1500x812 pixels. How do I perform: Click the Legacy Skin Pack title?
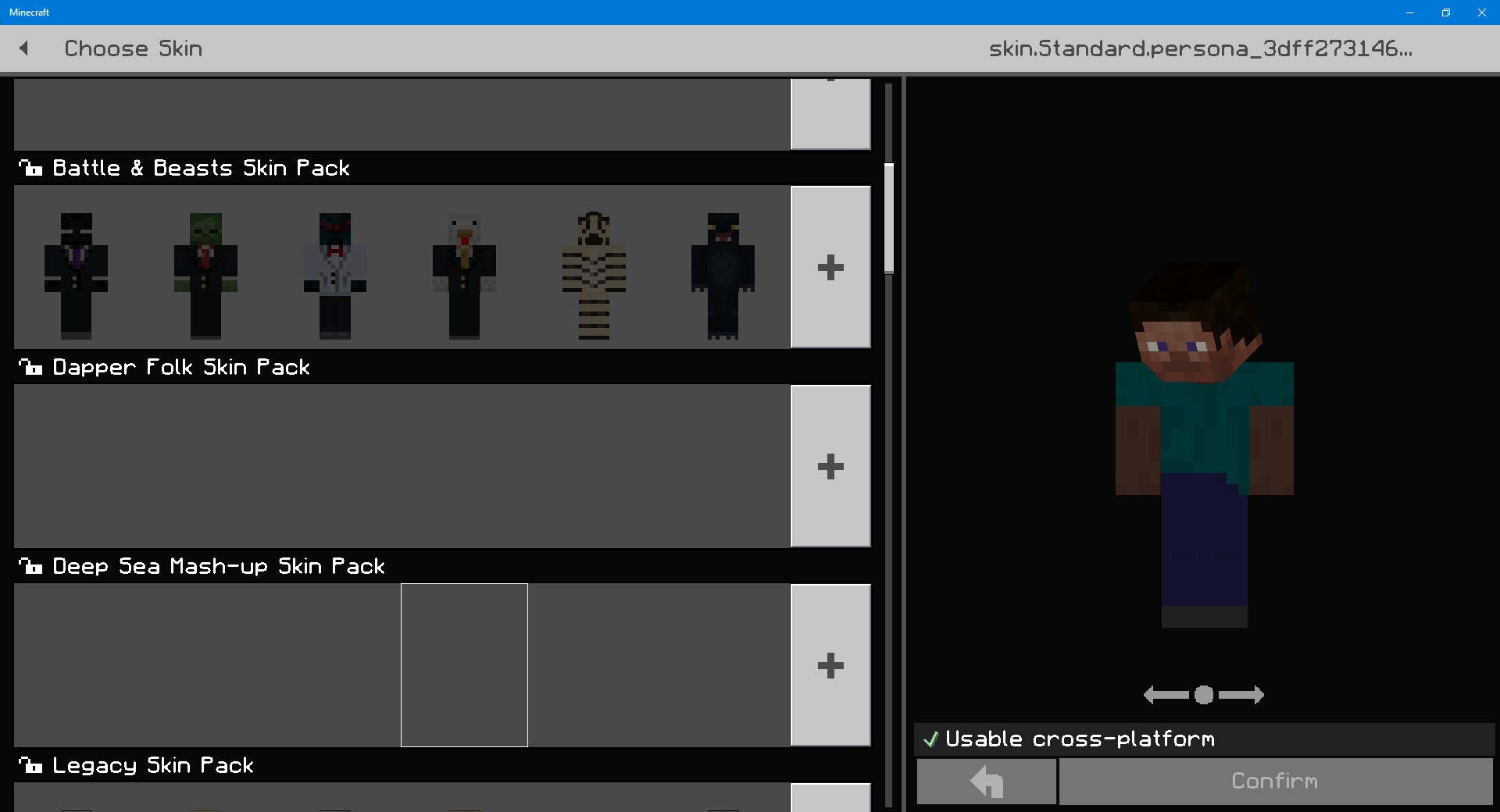point(153,765)
